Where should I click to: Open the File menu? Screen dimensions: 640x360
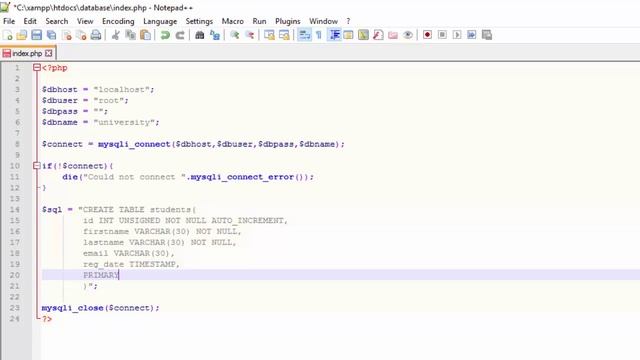(9, 21)
